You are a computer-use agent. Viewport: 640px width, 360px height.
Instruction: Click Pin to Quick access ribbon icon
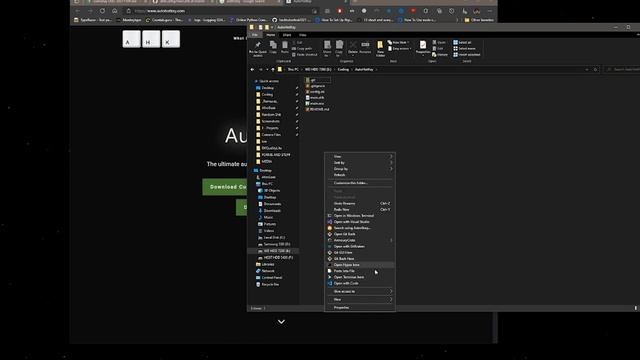[x=258, y=48]
